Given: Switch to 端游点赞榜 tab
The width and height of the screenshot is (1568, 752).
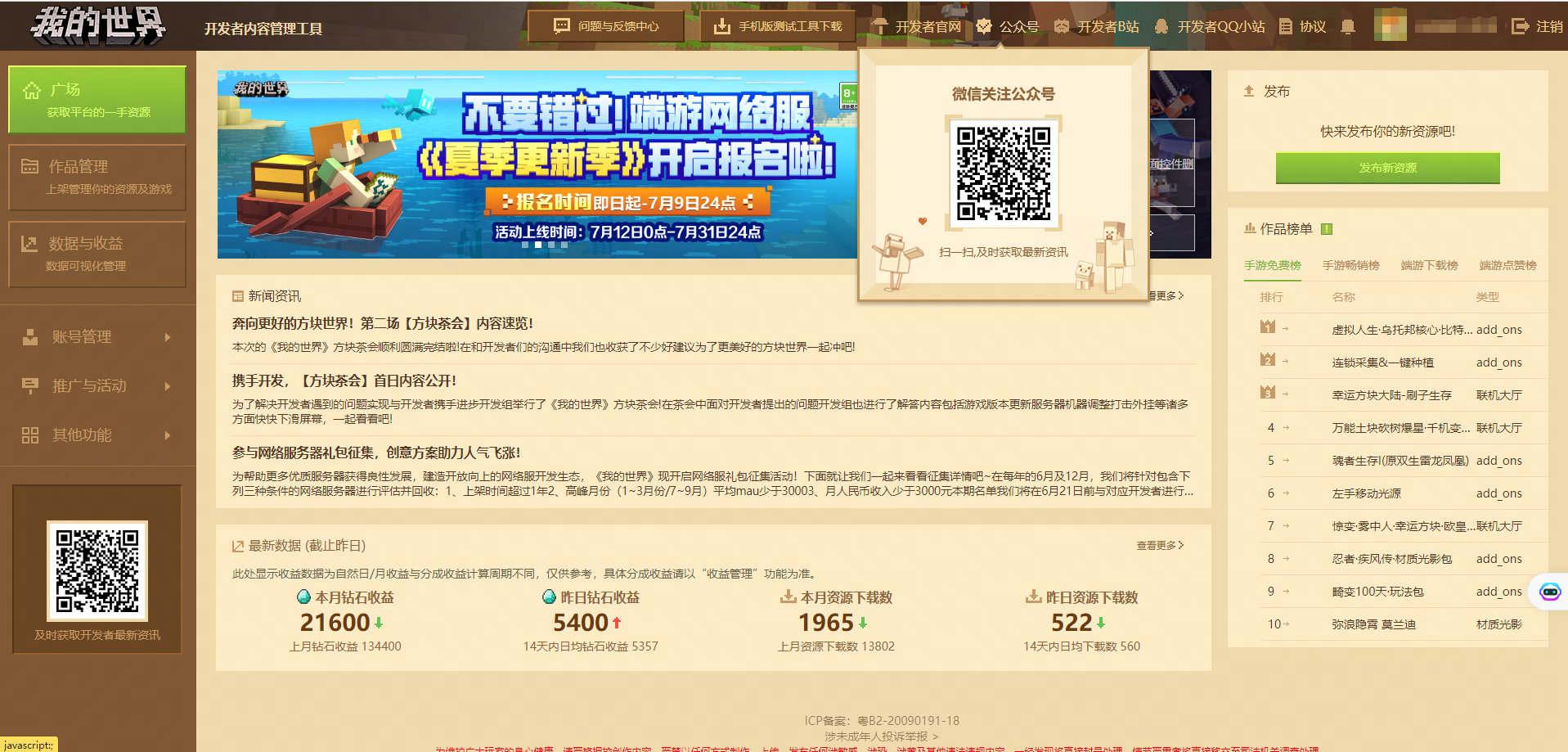Looking at the screenshot, I should point(1507,265).
